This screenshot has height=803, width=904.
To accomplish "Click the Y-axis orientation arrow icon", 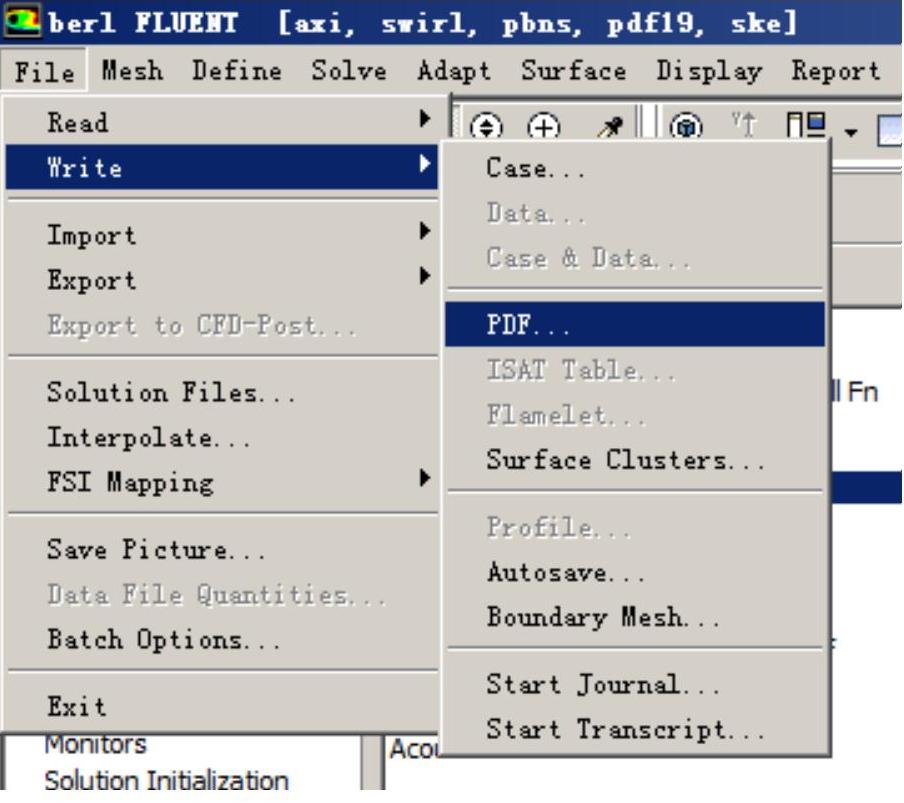I will click(x=744, y=124).
